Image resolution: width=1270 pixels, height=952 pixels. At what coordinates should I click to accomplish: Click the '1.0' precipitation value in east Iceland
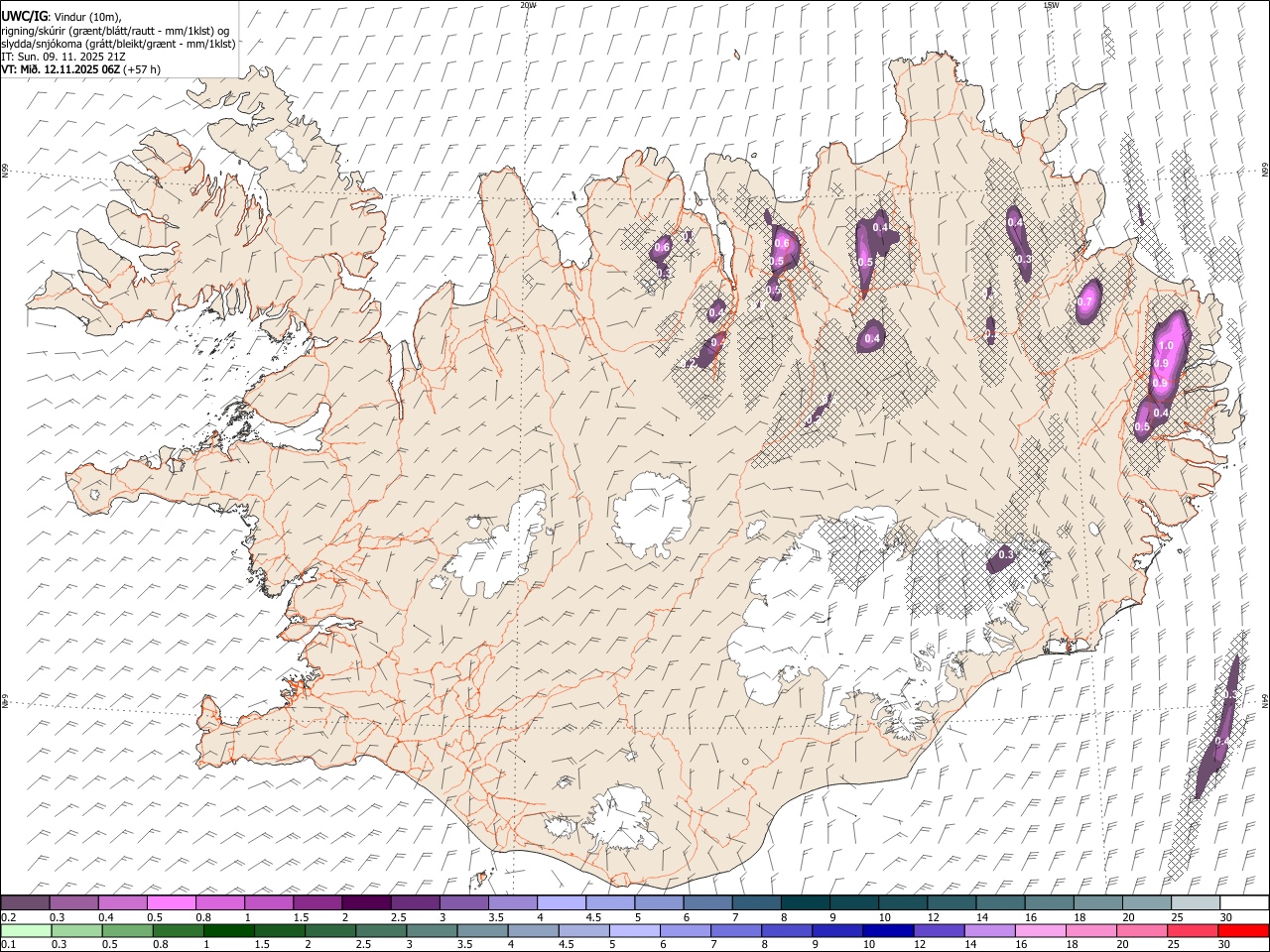coord(1167,345)
